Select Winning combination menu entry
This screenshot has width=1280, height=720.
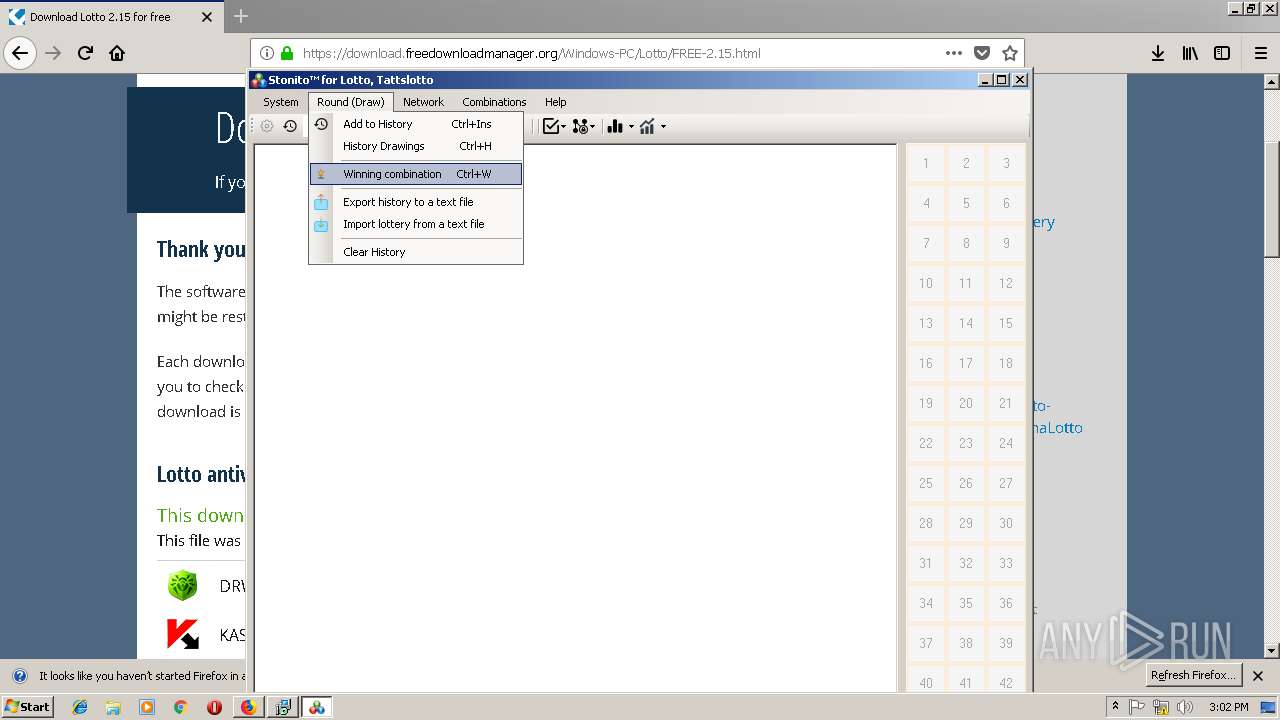point(416,174)
